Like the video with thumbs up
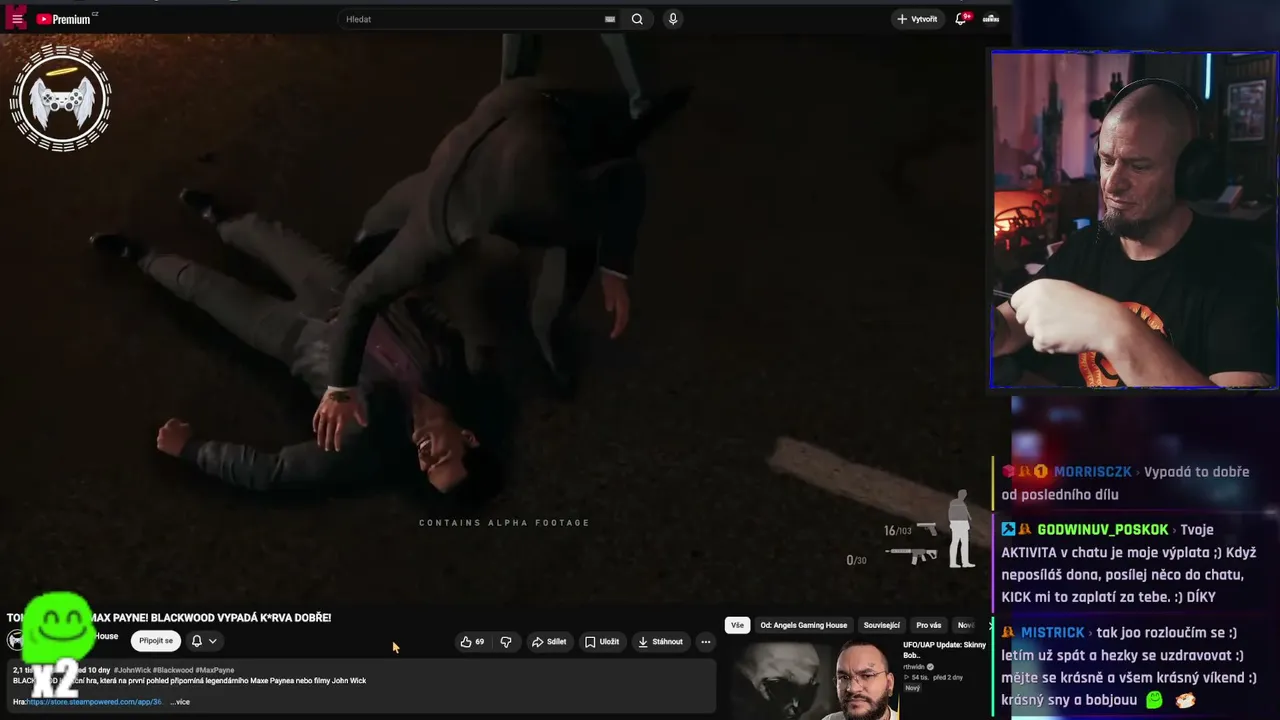The width and height of the screenshot is (1280, 720). click(472, 642)
